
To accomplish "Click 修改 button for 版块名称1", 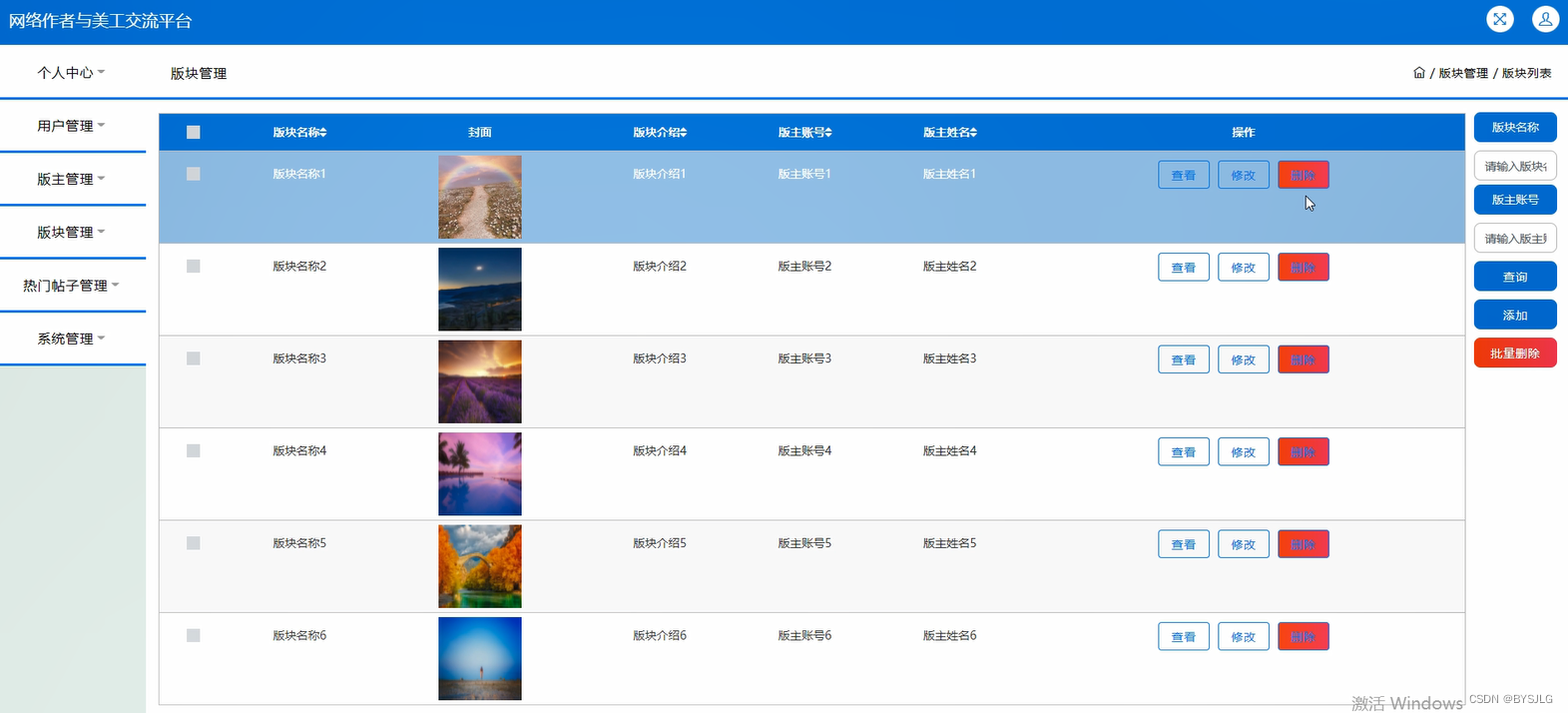I will (x=1244, y=175).
